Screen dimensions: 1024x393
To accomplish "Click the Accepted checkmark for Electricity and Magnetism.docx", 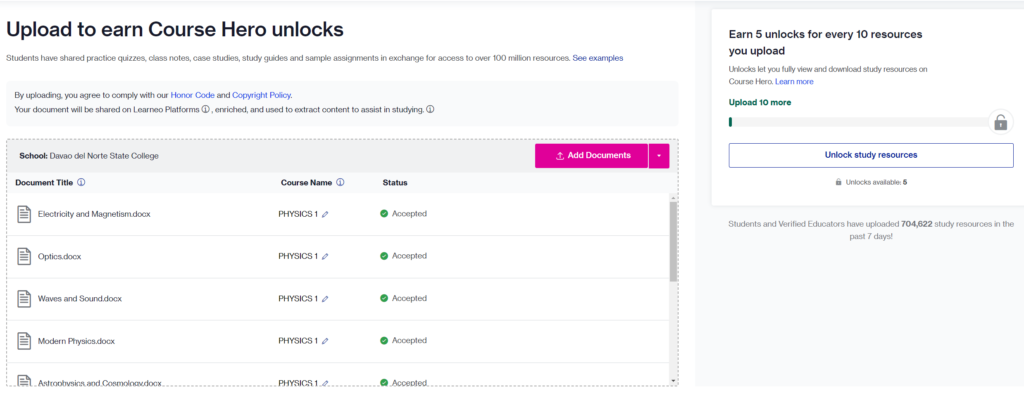I will (384, 213).
